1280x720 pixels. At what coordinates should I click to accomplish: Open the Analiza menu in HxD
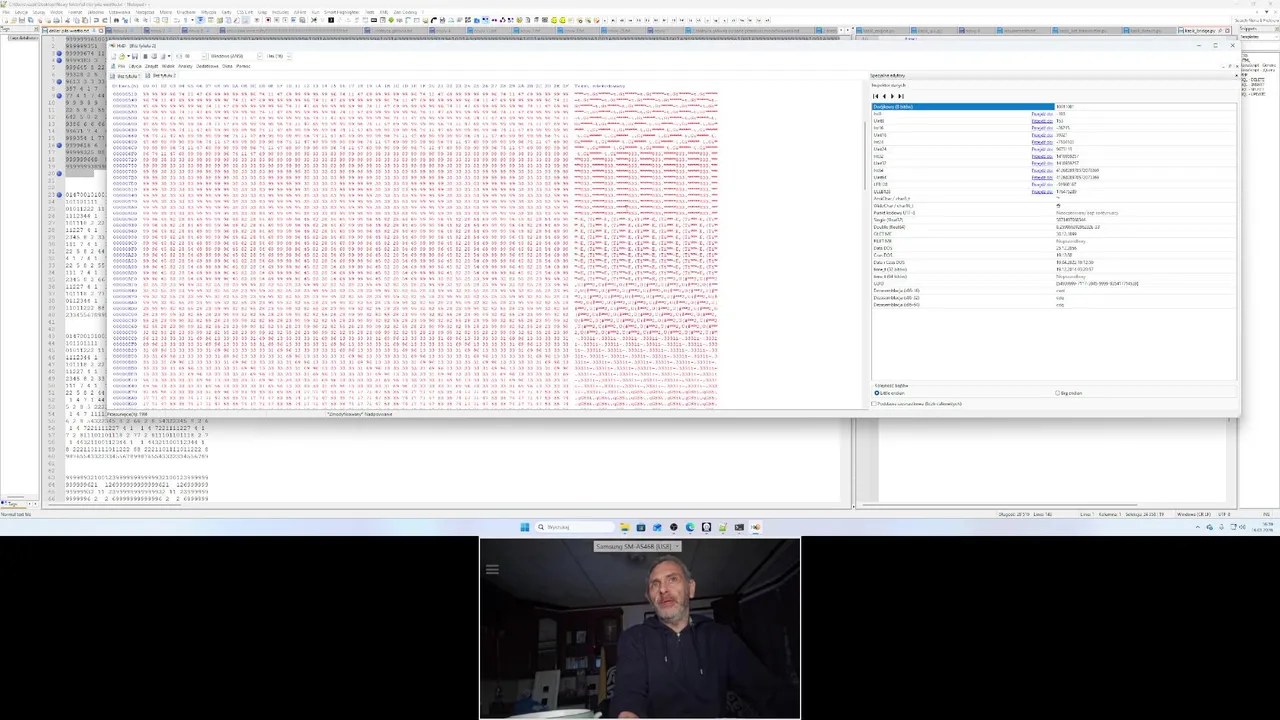click(185, 66)
